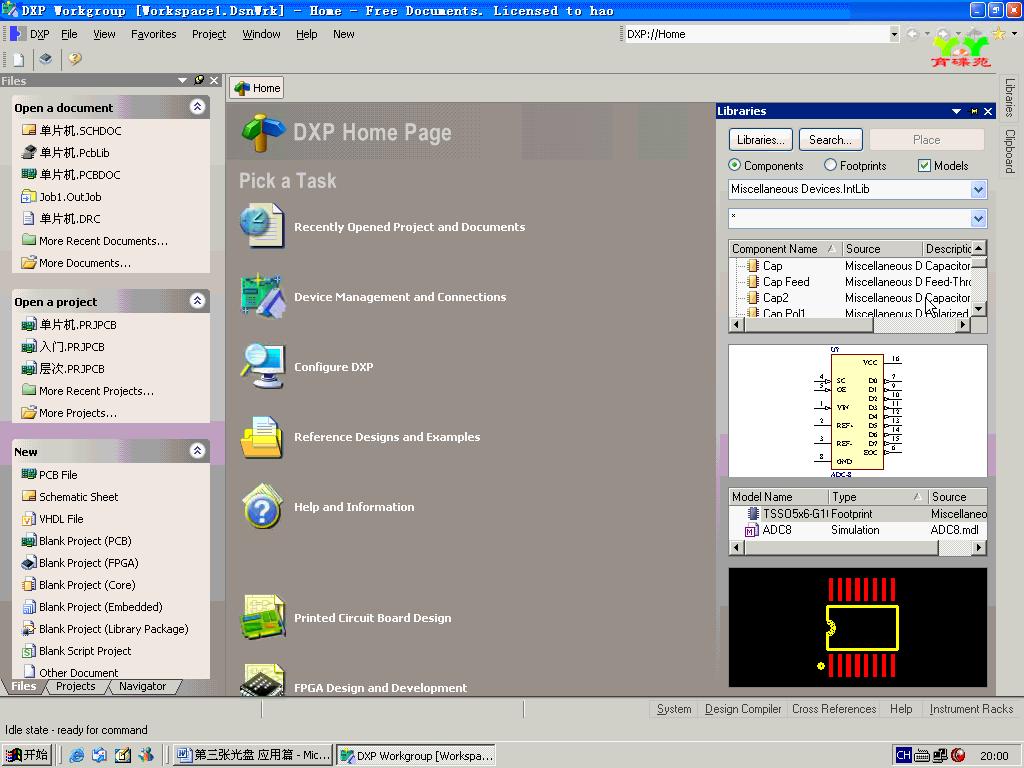Image resolution: width=1024 pixels, height=768 pixels.
Task: Open Libraries panel options dropdown arrow
Action: pyautogui.click(x=956, y=112)
